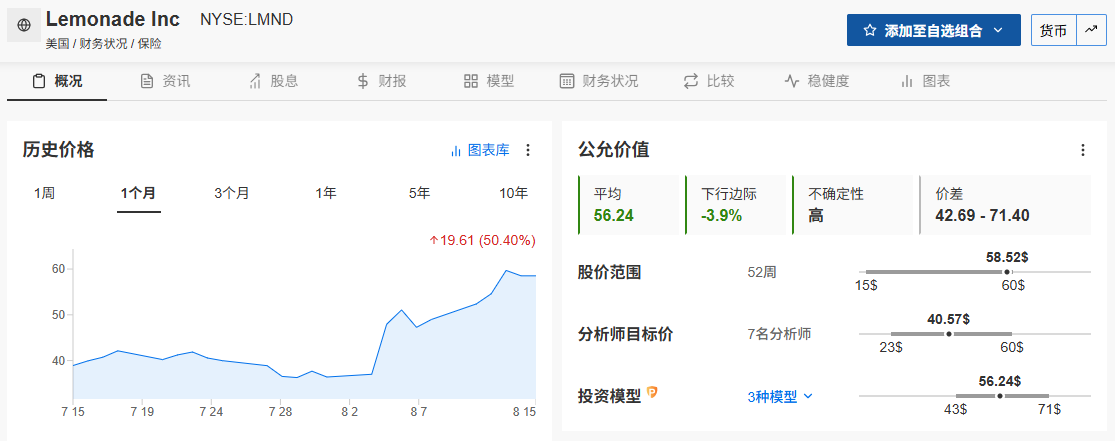The image size is (1115, 441).
Task: Click the document icon of 资讯 tab
Action: 147,81
